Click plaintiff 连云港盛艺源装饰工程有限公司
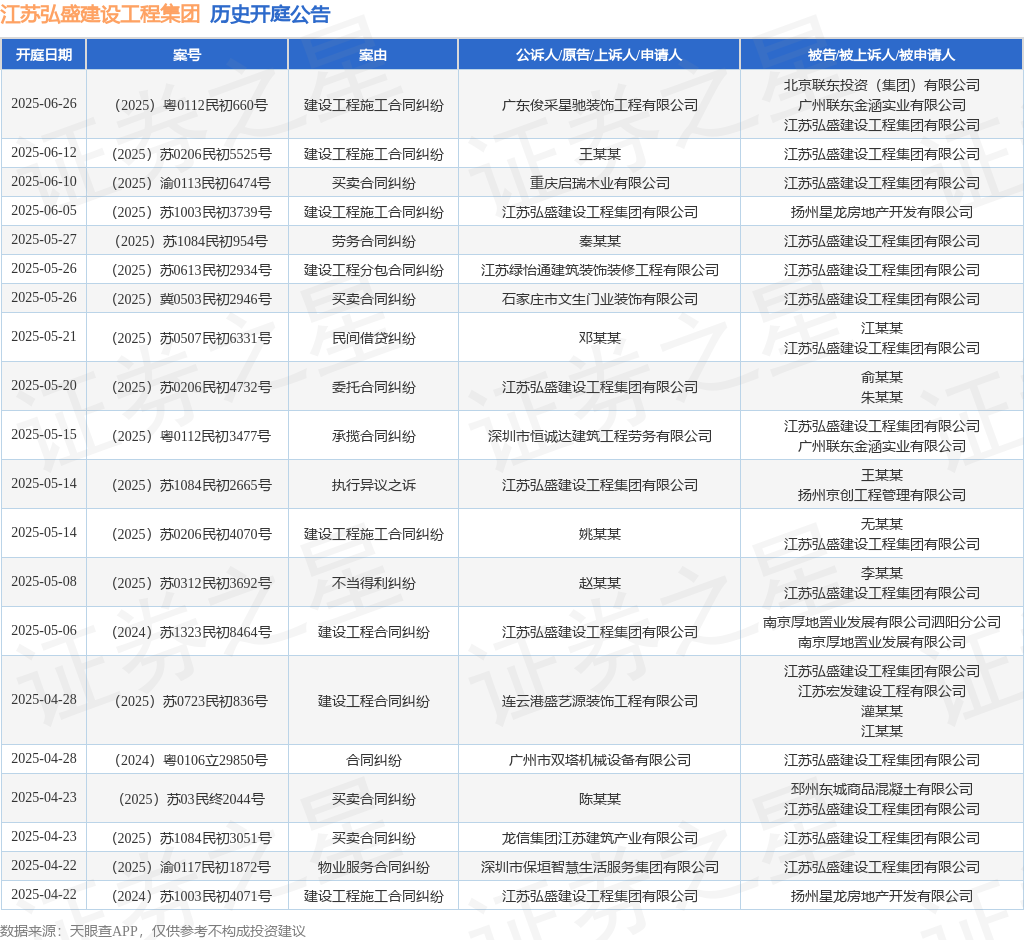Image resolution: width=1024 pixels, height=940 pixels. coord(600,701)
